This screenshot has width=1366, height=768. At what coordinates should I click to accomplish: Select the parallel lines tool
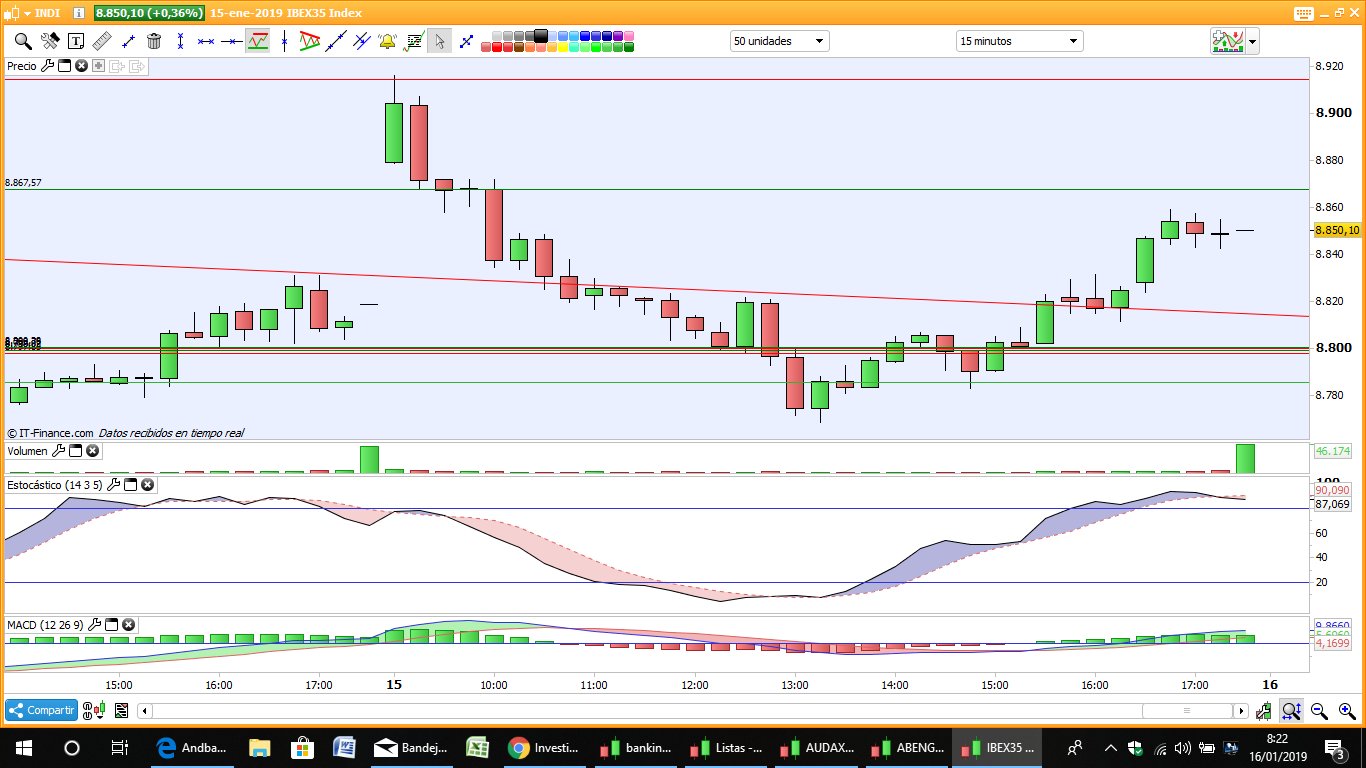[361, 41]
